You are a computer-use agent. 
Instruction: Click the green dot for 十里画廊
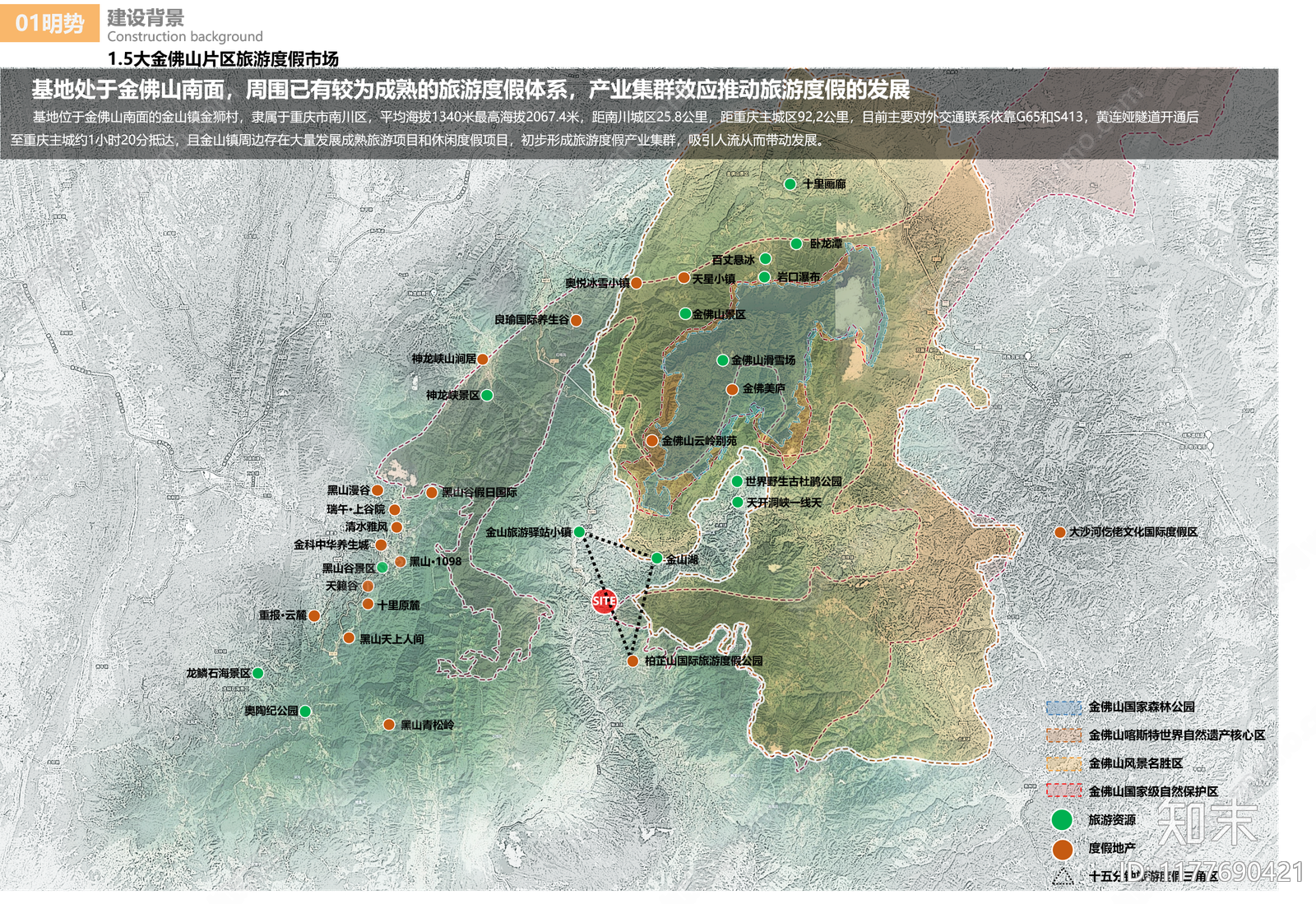(790, 184)
